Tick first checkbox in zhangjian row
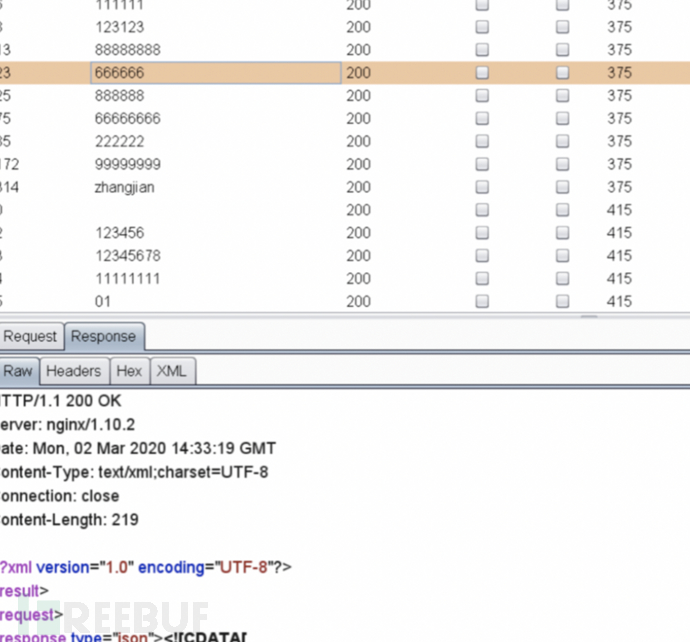The height and width of the screenshot is (642, 690). click(482, 187)
